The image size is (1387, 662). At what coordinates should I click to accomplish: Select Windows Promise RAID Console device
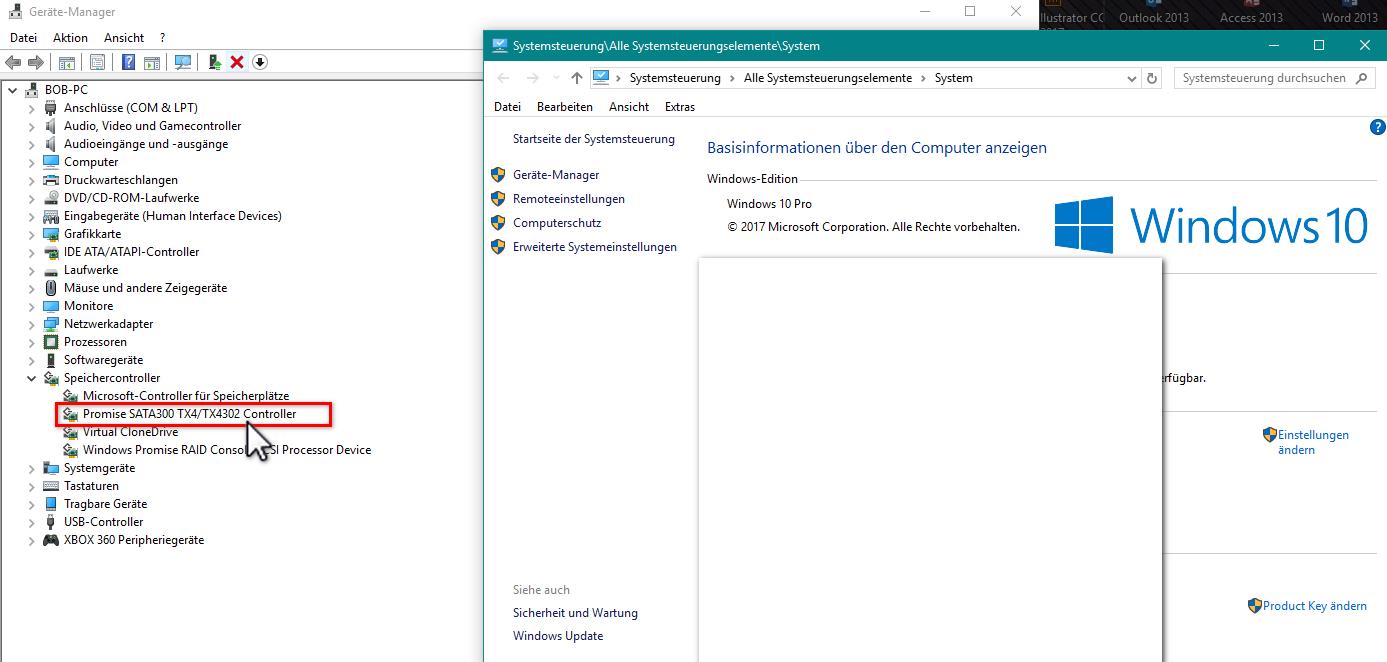click(227, 450)
